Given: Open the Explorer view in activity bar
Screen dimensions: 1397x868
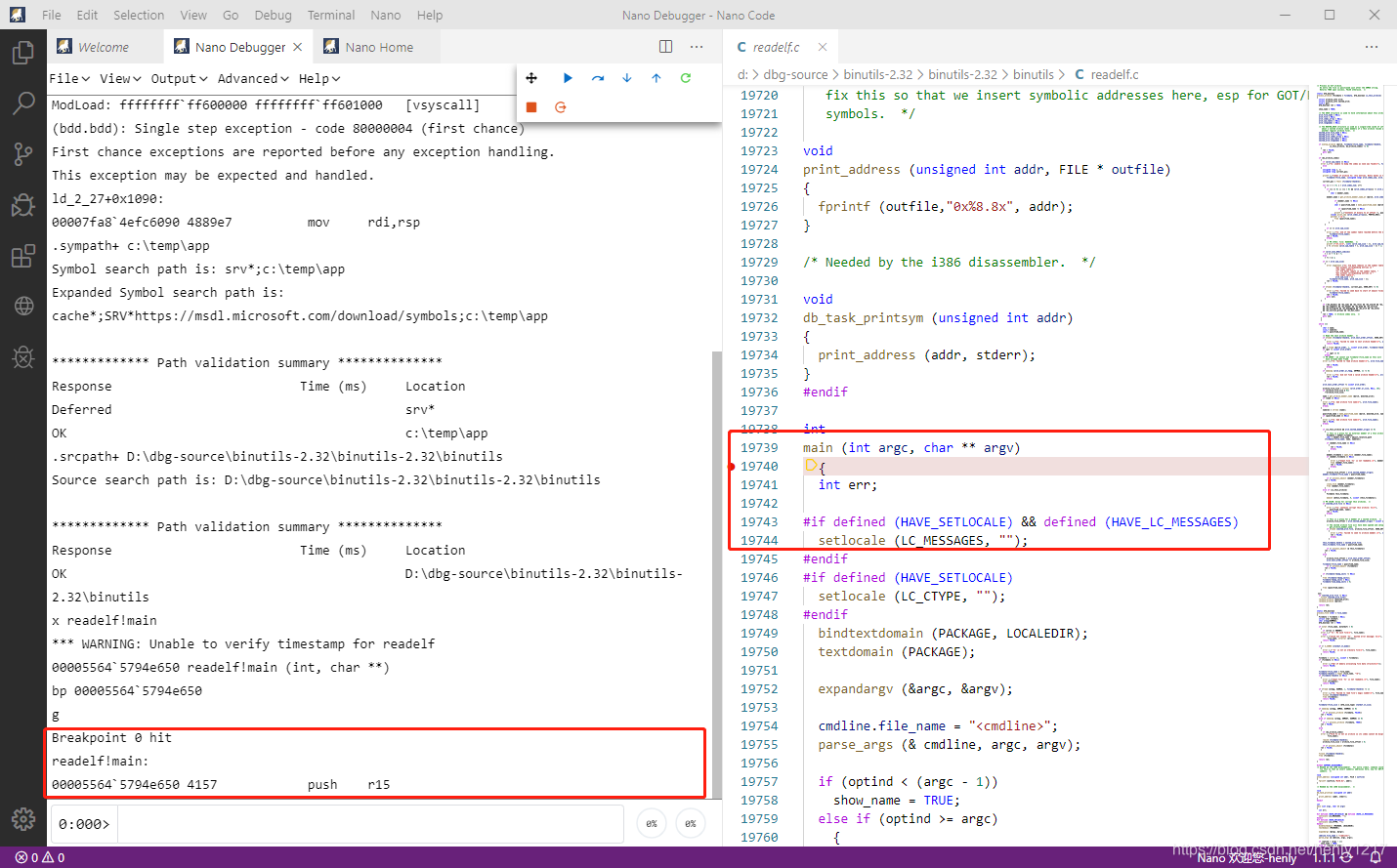Looking at the screenshot, I should tap(22, 53).
